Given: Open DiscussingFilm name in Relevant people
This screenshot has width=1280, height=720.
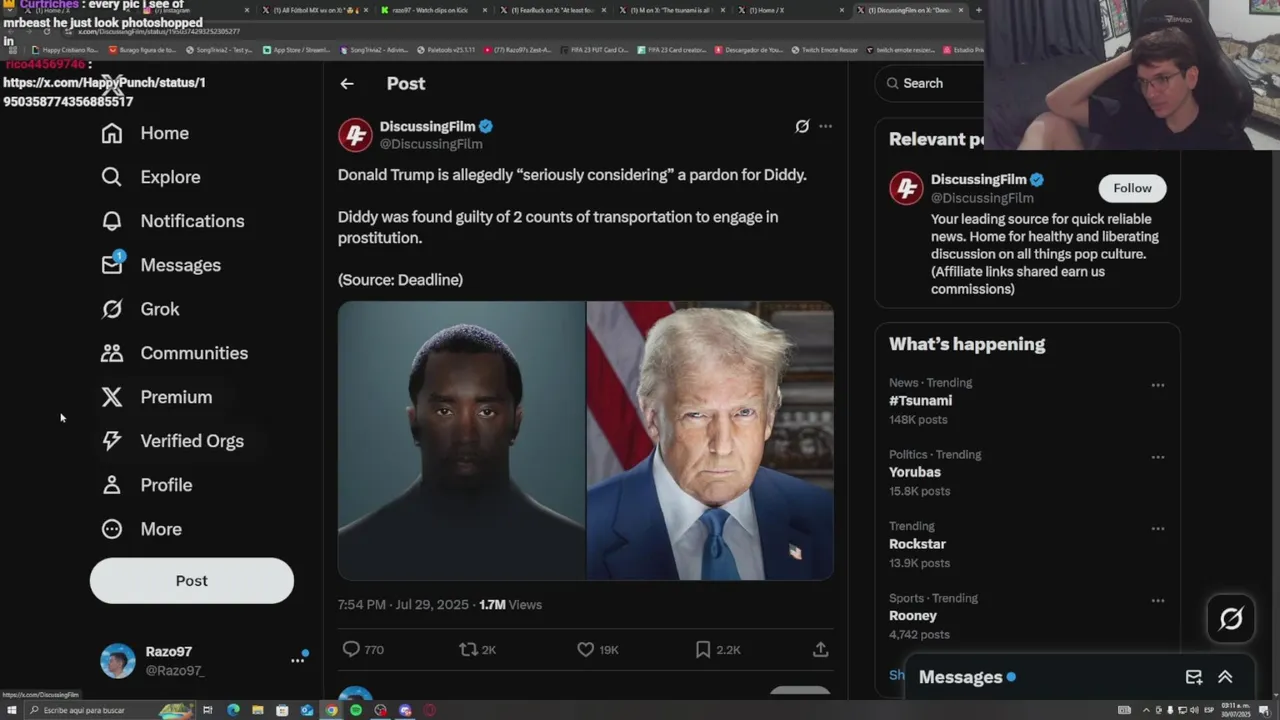Looking at the screenshot, I should (978, 180).
